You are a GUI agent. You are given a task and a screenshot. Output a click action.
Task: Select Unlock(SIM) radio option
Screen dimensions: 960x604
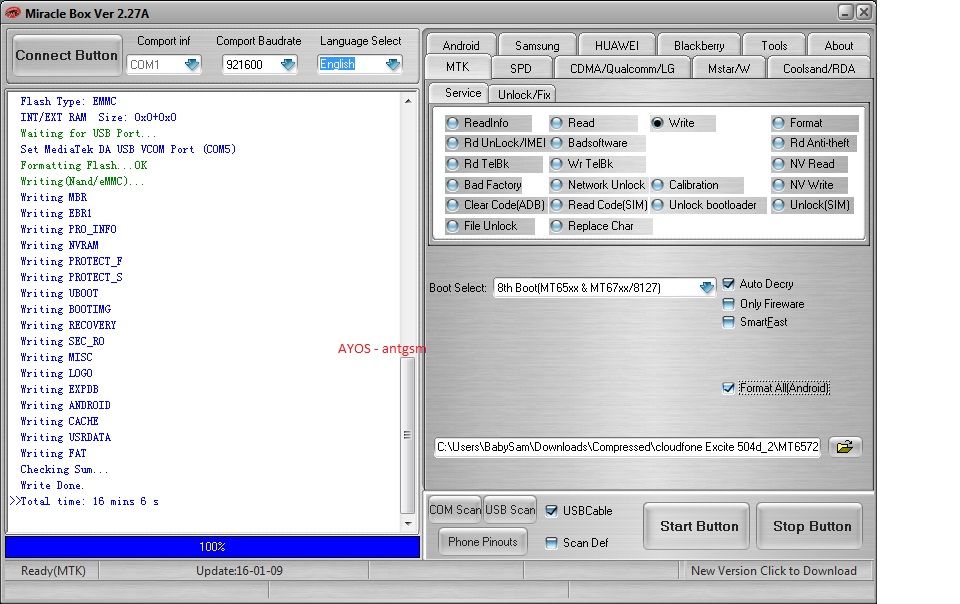point(812,205)
